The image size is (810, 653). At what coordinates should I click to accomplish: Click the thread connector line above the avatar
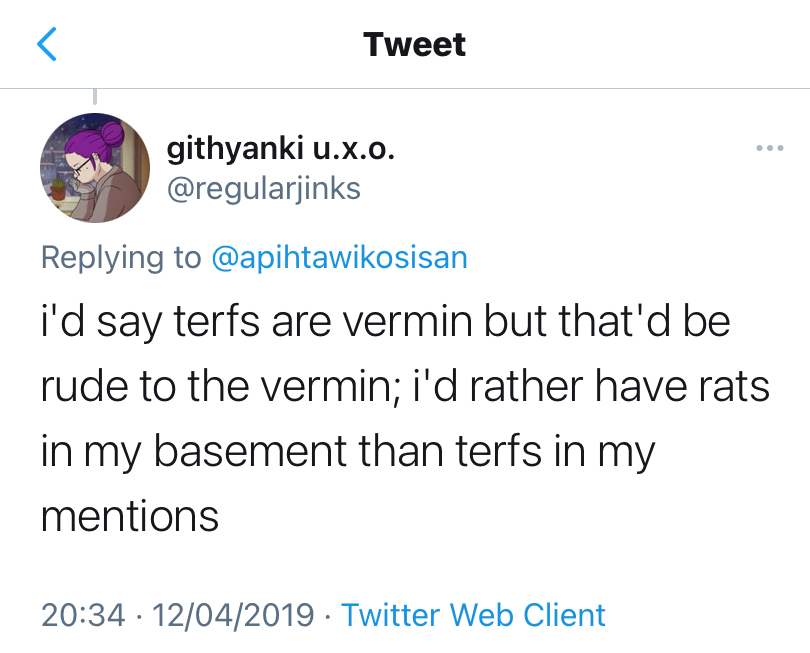click(x=95, y=97)
